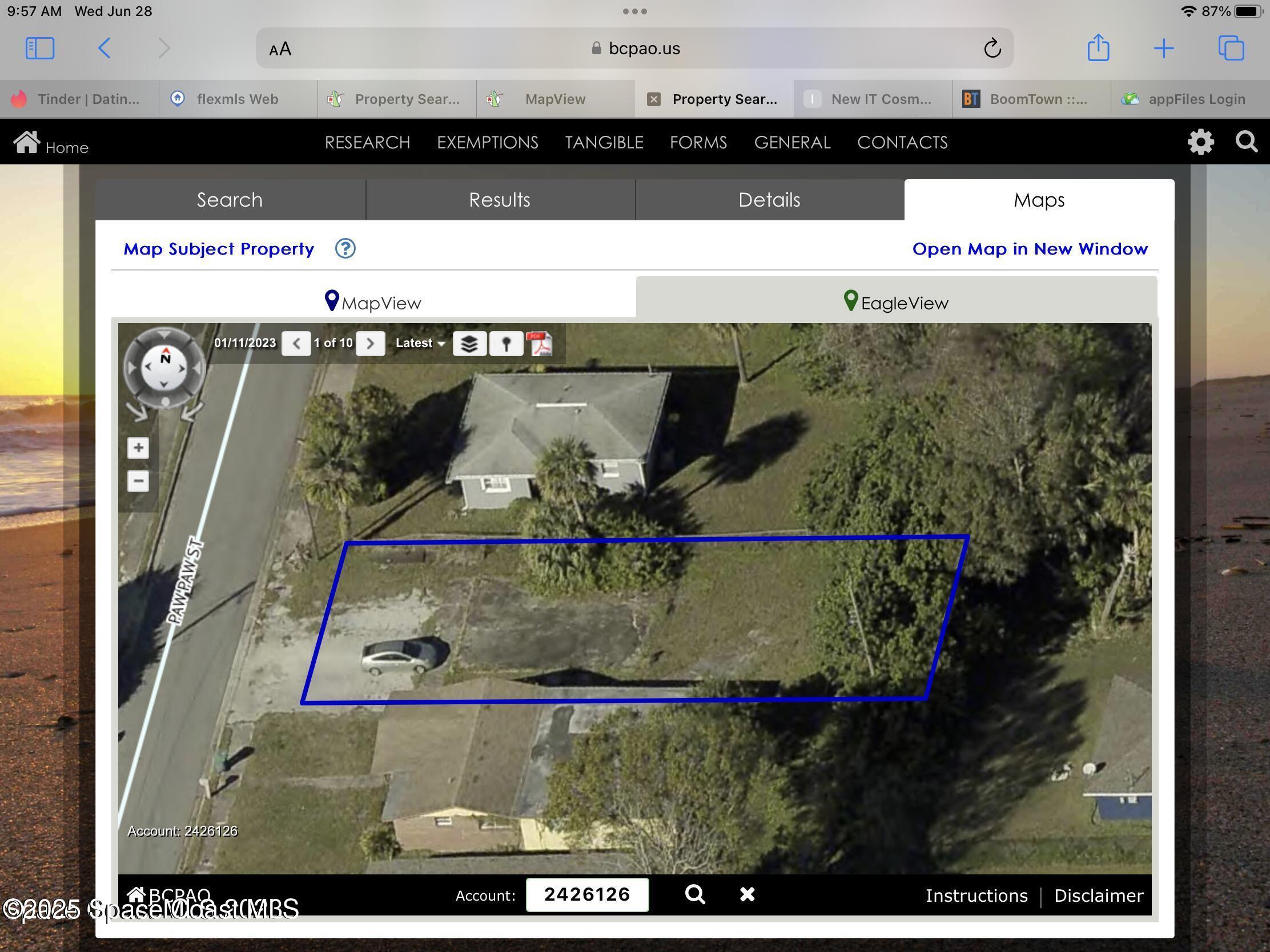This screenshot has width=1270, height=952.
Task: Search the account with magnifier icon
Action: pyautogui.click(x=695, y=894)
